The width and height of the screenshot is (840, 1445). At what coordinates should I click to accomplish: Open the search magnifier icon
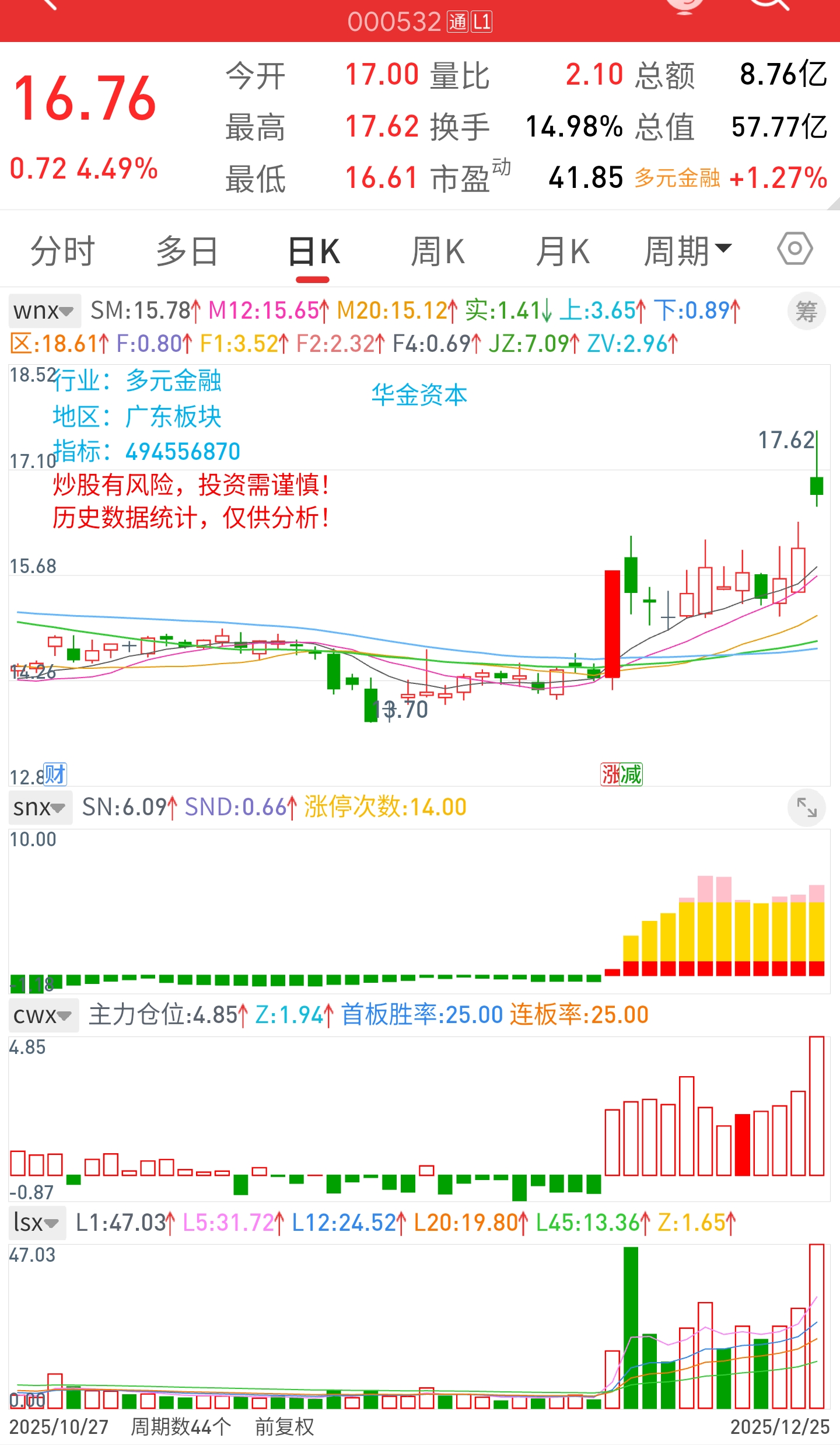tap(769, 5)
